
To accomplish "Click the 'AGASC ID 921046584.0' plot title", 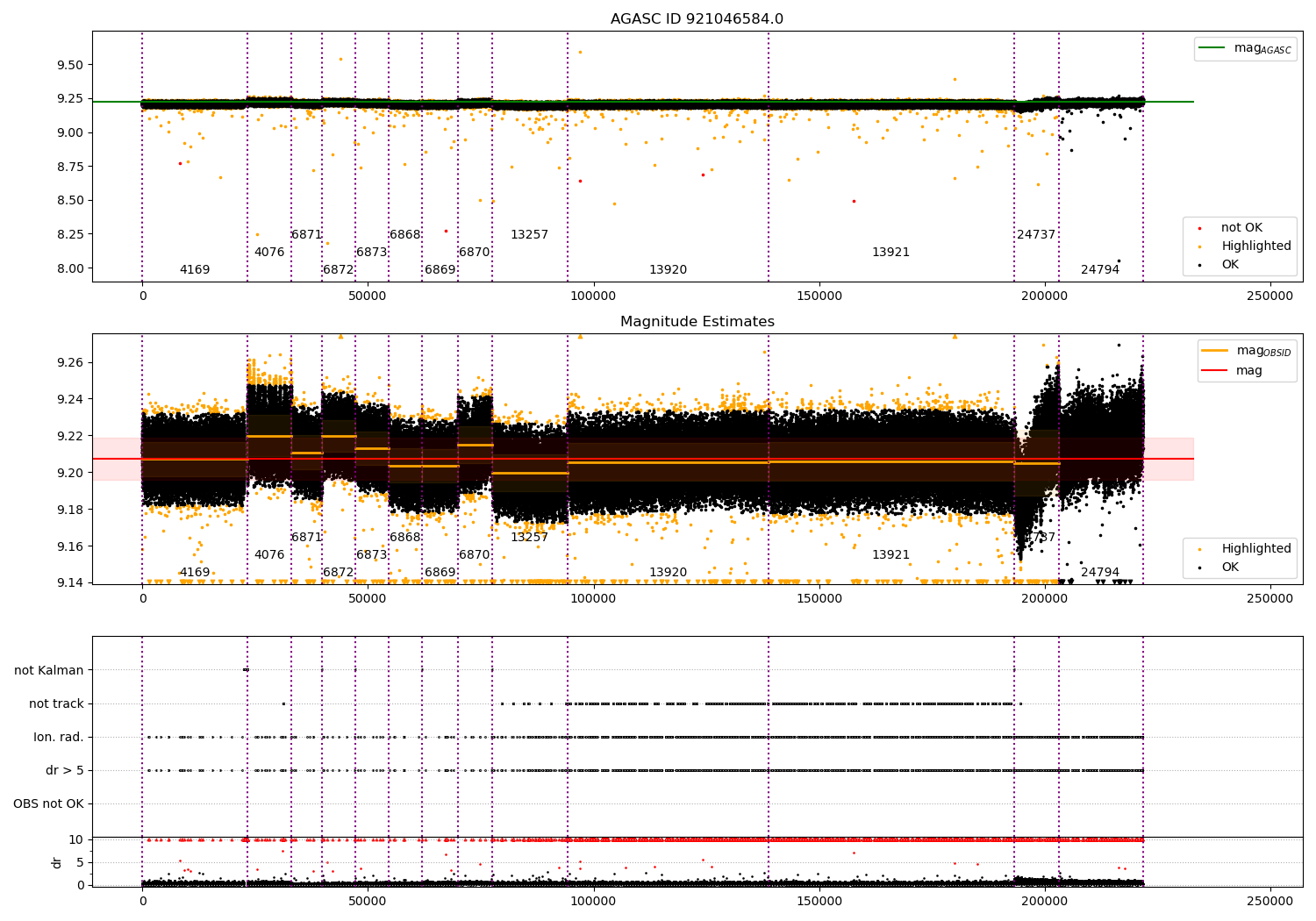I will (697, 19).
